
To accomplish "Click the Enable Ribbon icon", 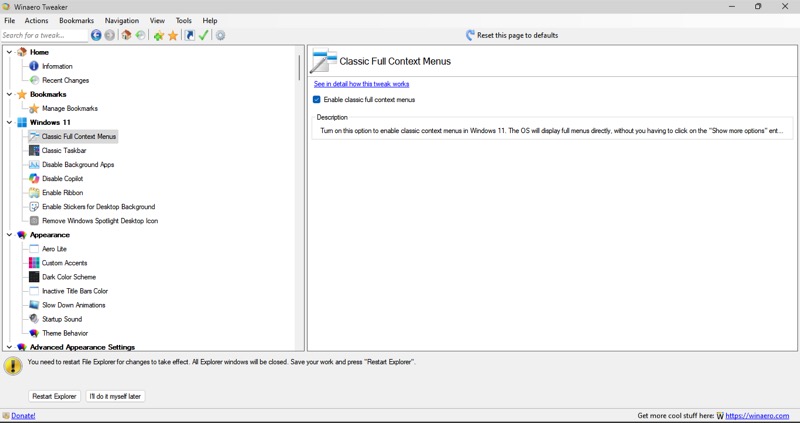I will (34, 192).
